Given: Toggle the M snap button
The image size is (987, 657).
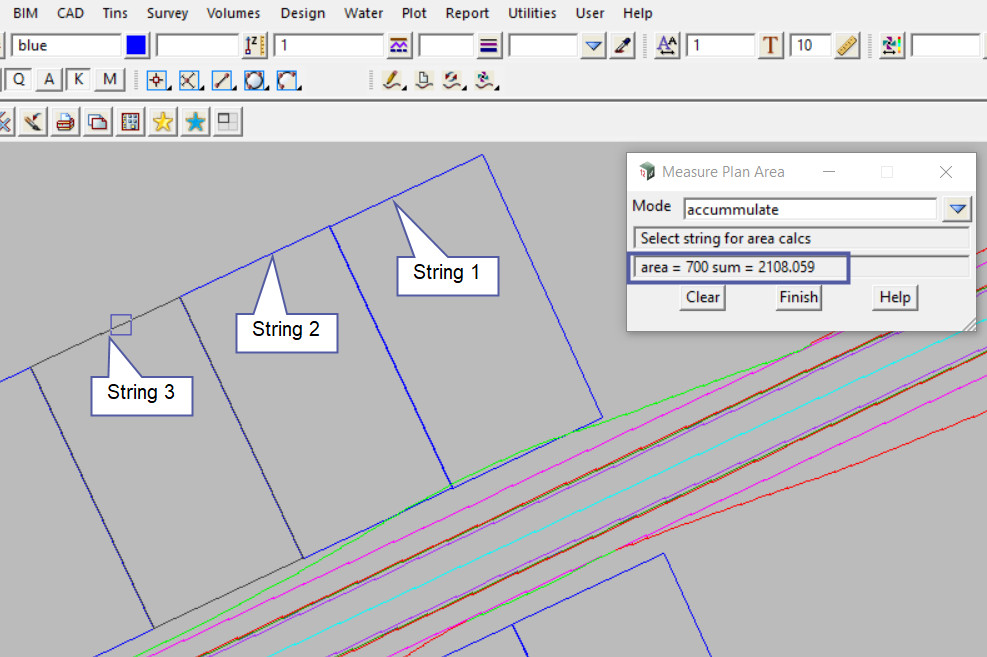Looking at the screenshot, I should [109, 80].
